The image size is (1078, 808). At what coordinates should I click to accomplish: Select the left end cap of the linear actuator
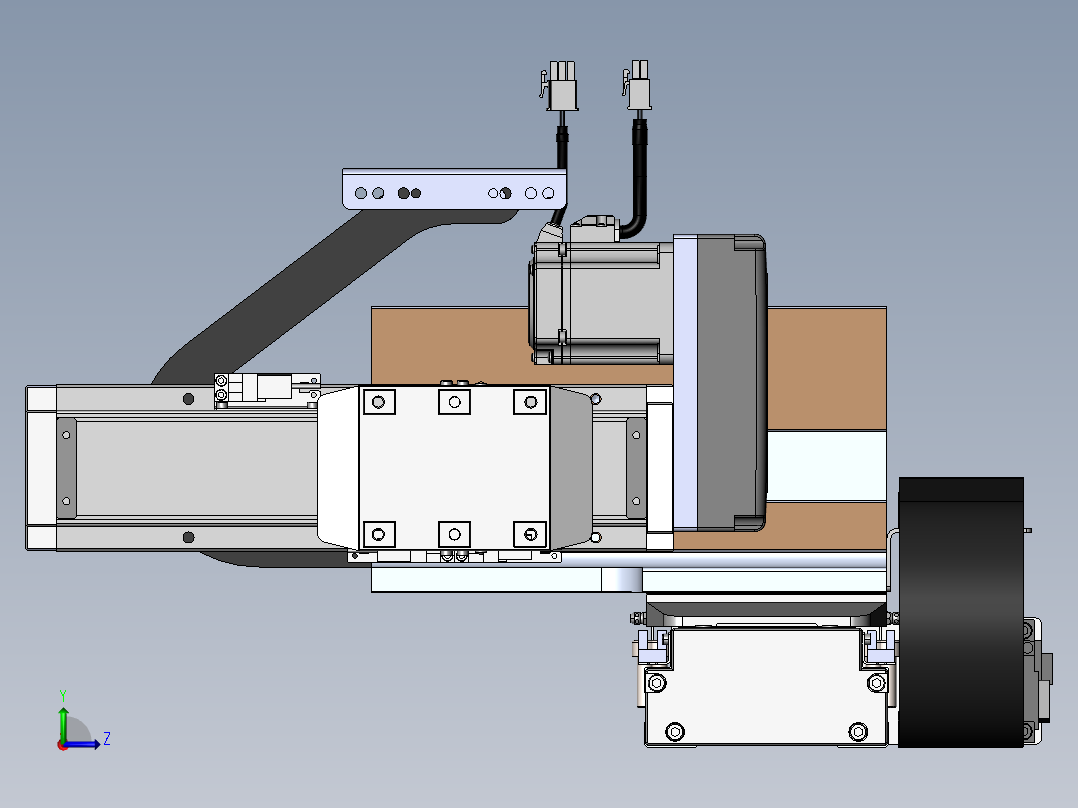point(41,468)
